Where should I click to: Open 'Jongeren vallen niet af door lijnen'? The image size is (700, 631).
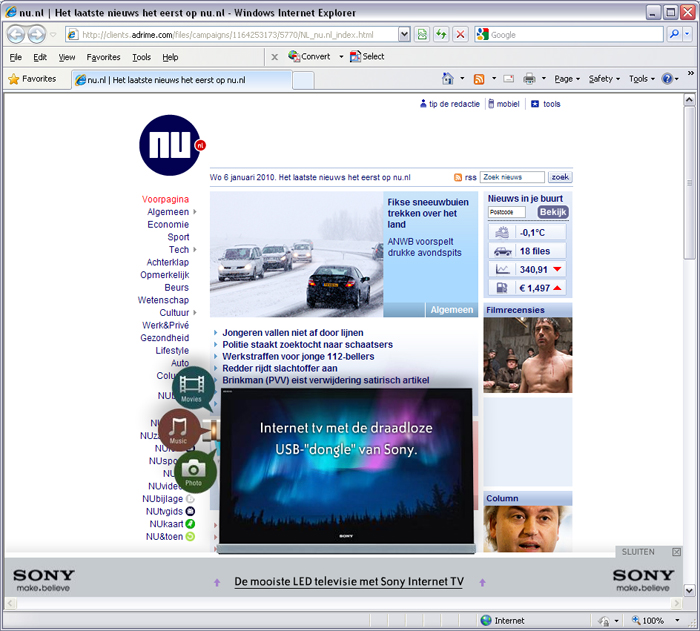[292, 333]
